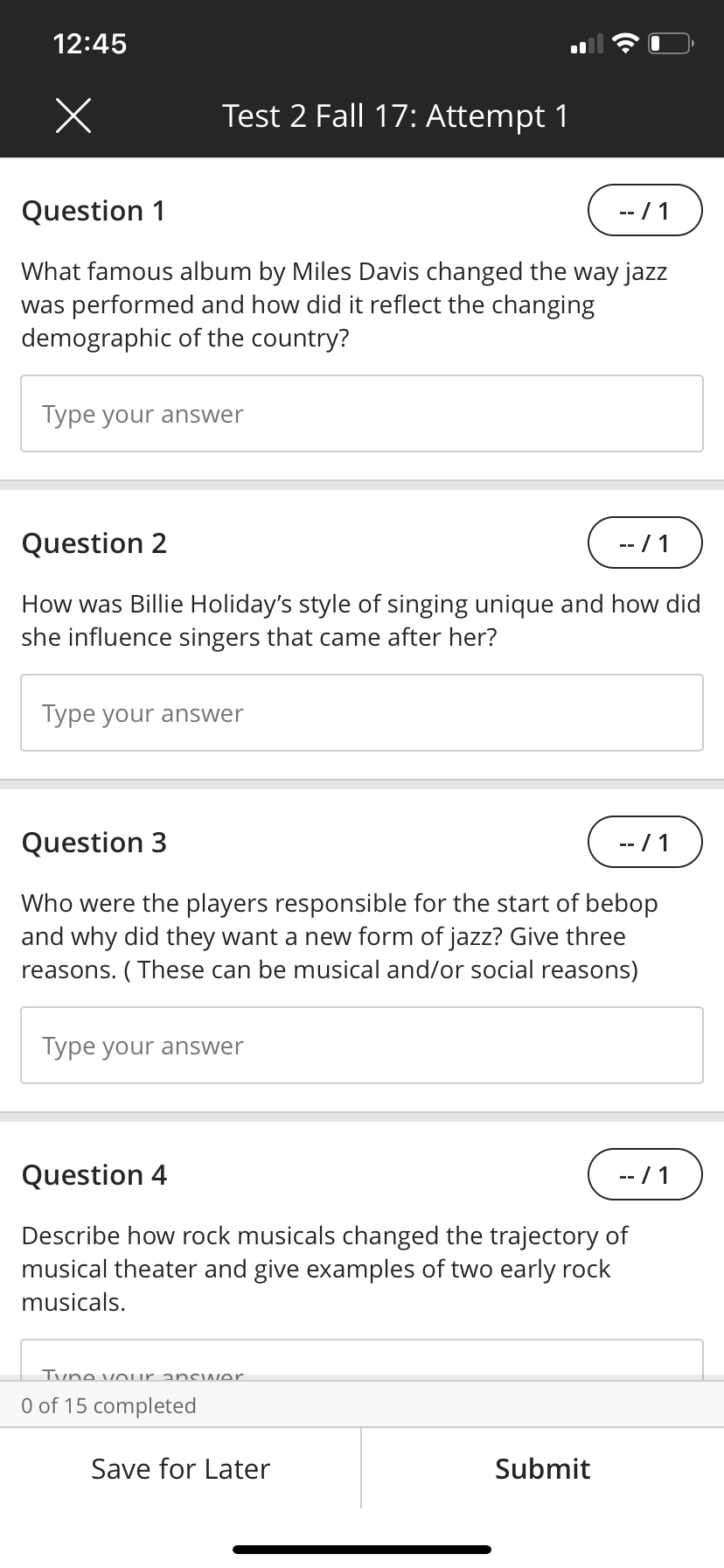
Task: Tap the 12:45 clock in status bar
Action: click(90, 43)
